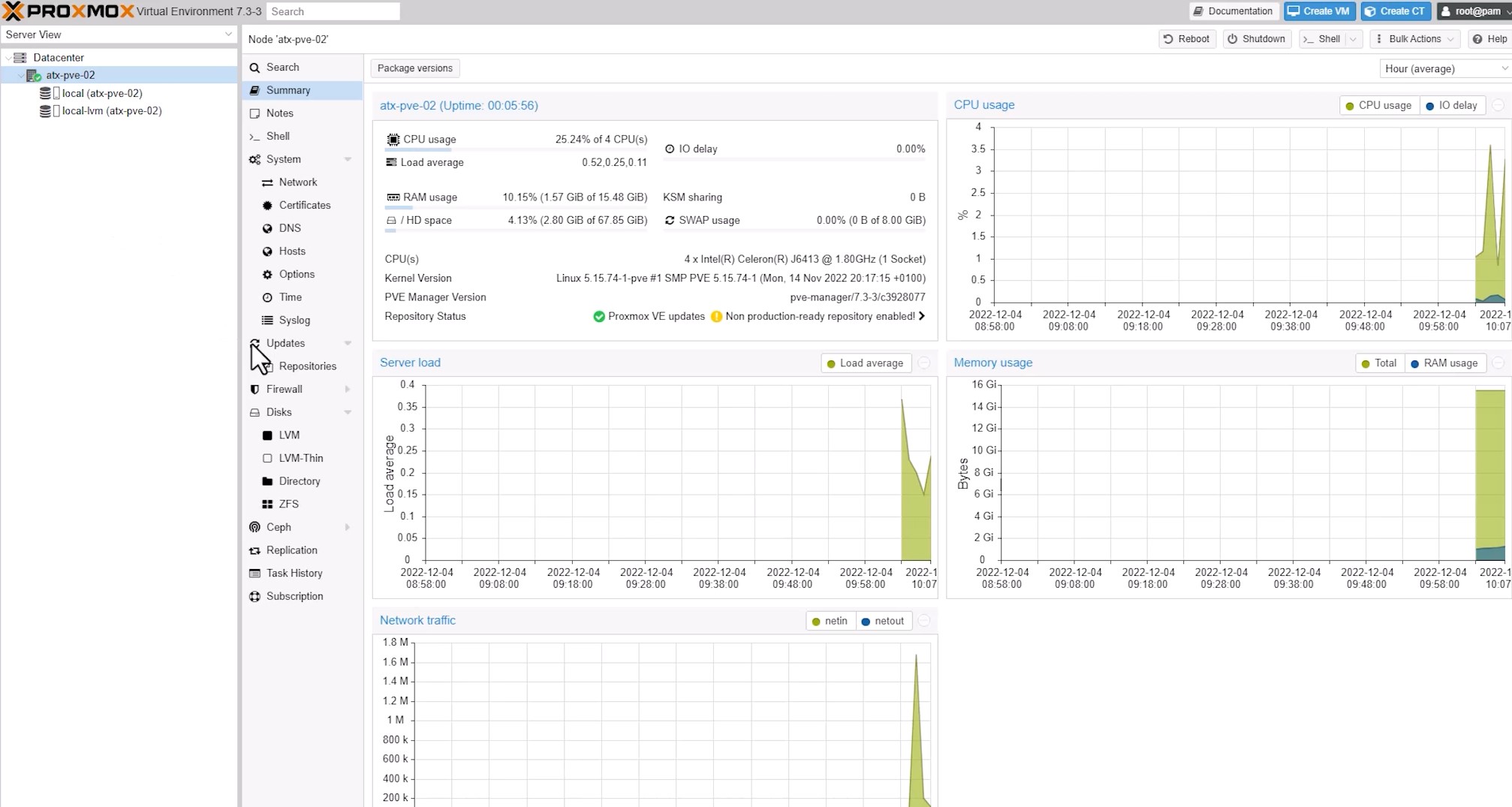Open the Task History menu item
Image resolution: width=1512 pixels, height=807 pixels.
[294, 573]
